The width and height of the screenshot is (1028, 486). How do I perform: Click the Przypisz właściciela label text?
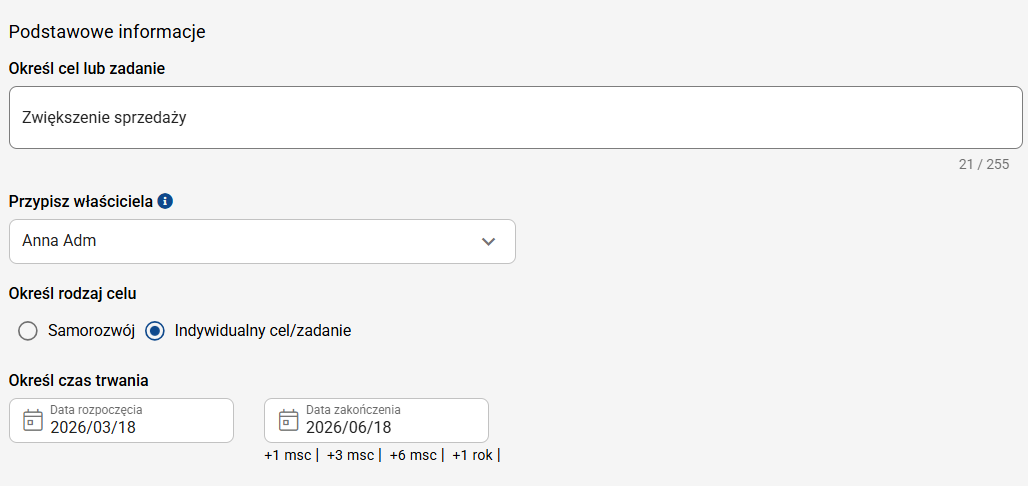[81, 201]
